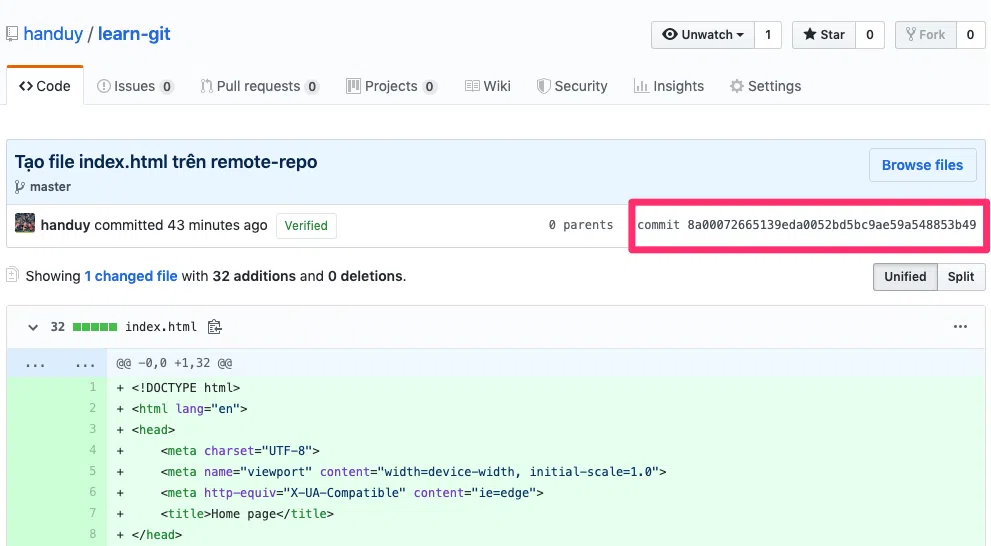Click the eye icon in Unwatch
Image resolution: width=991 pixels, height=546 pixels.
click(x=670, y=34)
